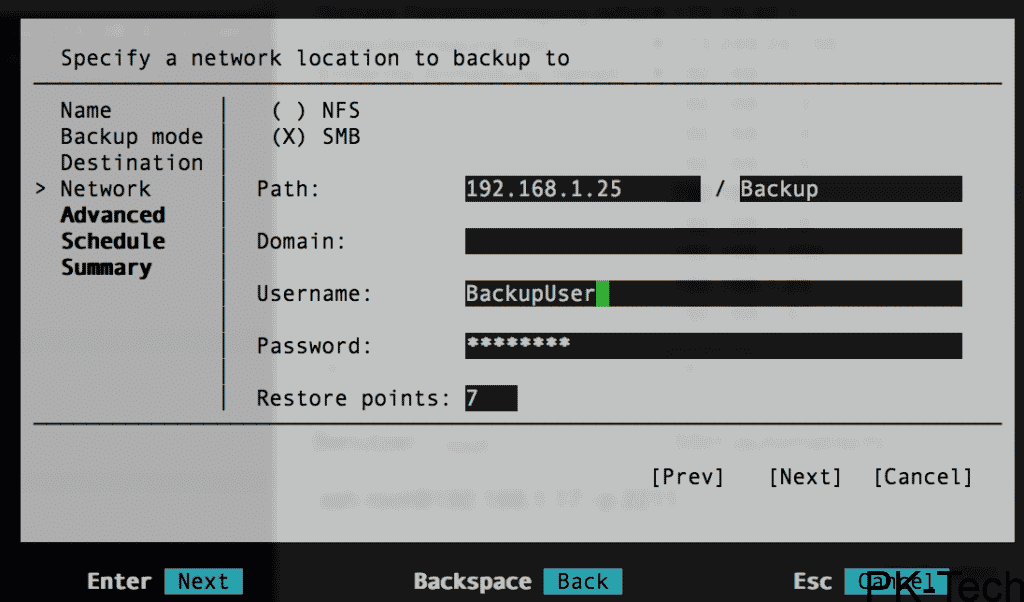This screenshot has height=602, width=1024.
Task: Switch to the Schedule step
Action: pos(112,241)
